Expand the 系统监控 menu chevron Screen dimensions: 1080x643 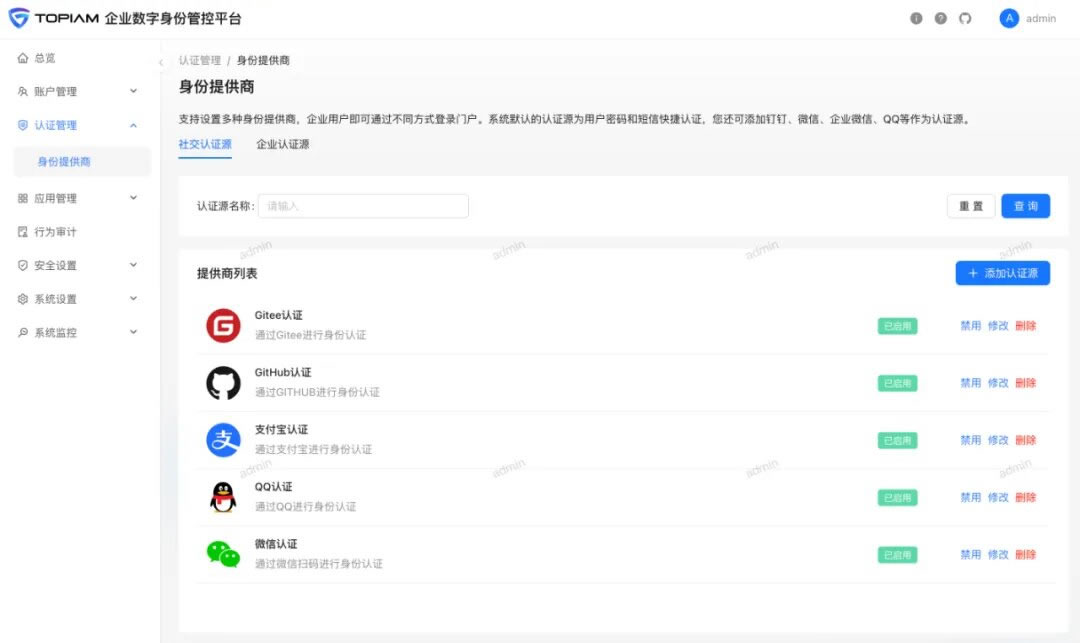(x=134, y=332)
